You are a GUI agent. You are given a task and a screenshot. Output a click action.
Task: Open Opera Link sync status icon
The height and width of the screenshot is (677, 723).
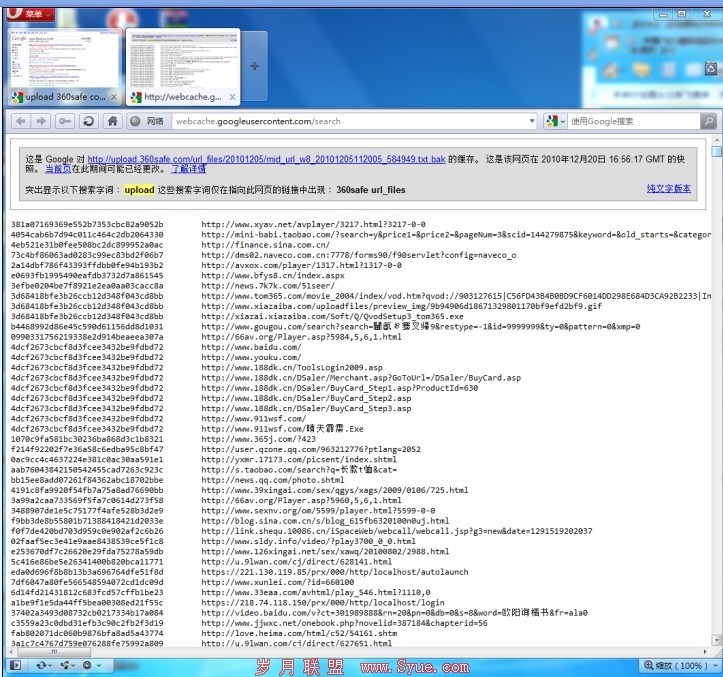point(44,665)
